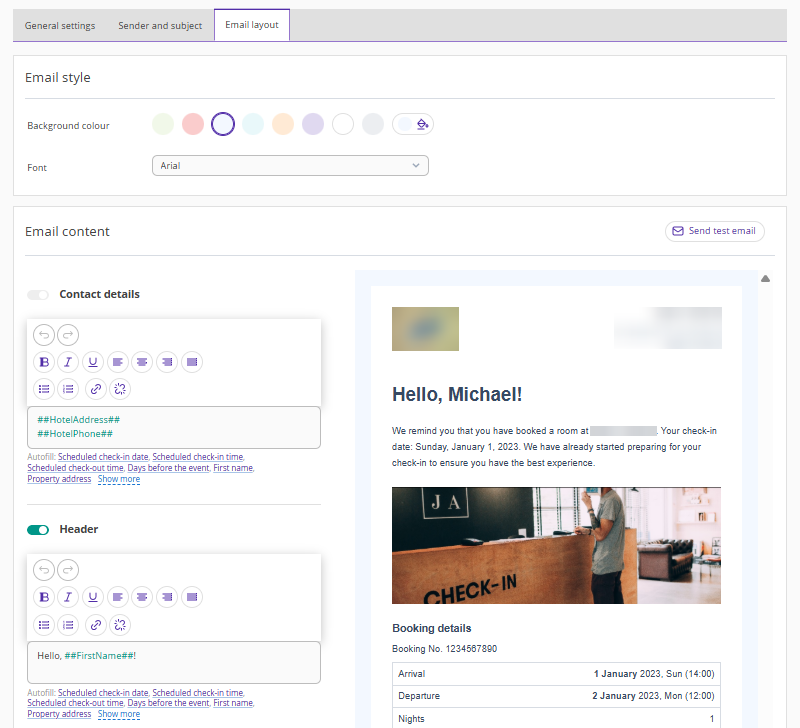The width and height of the screenshot is (800, 728).
Task: Center align in Contact details editor
Action: coord(142,362)
